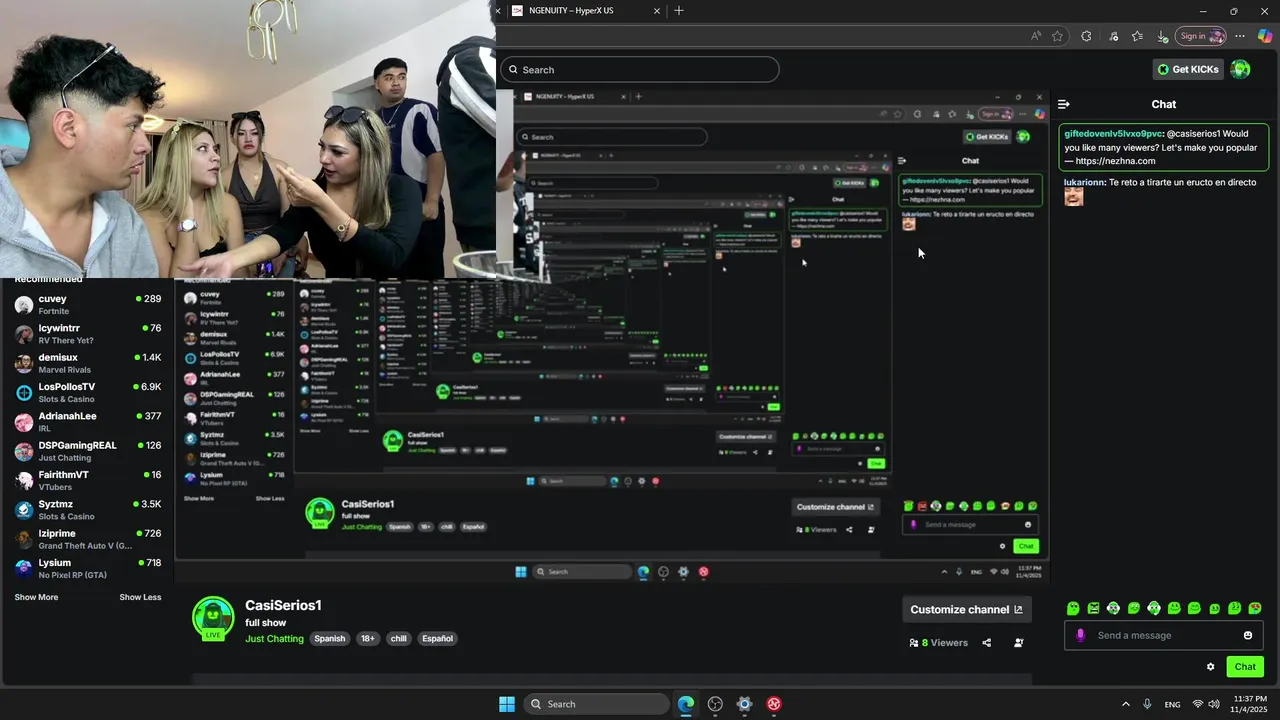Open demisux channel in Recommended list
Image resolution: width=1280 pixels, height=720 pixels.
tap(87, 363)
